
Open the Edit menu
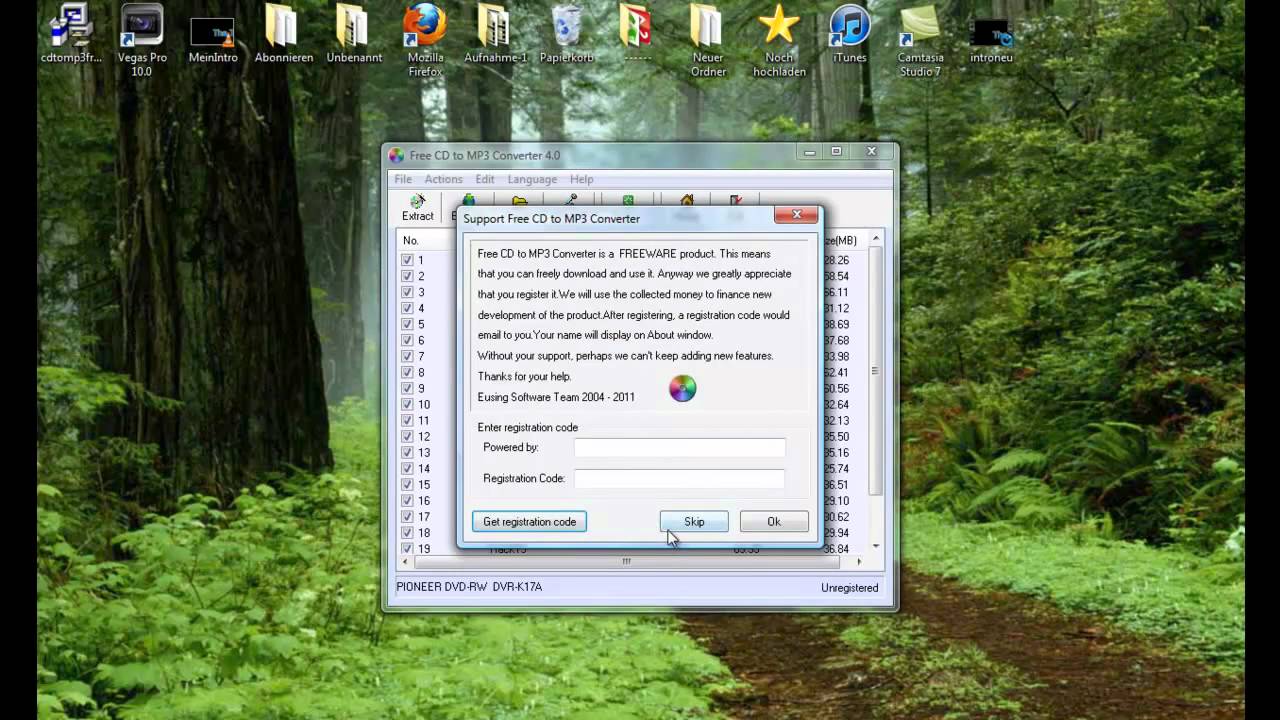tap(485, 179)
